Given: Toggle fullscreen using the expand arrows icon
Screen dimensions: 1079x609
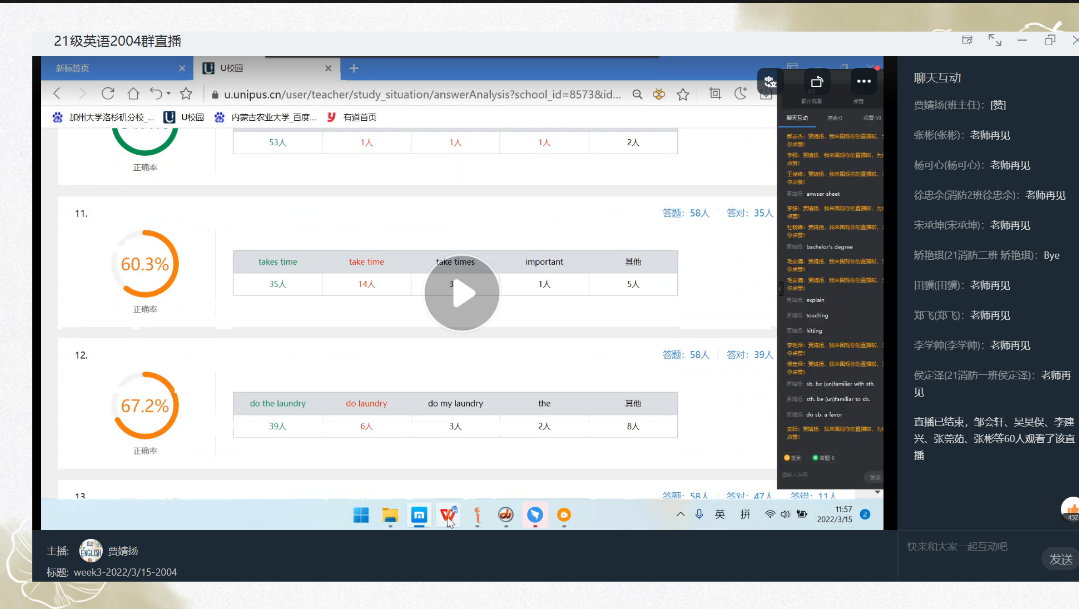Looking at the screenshot, I should click(995, 41).
